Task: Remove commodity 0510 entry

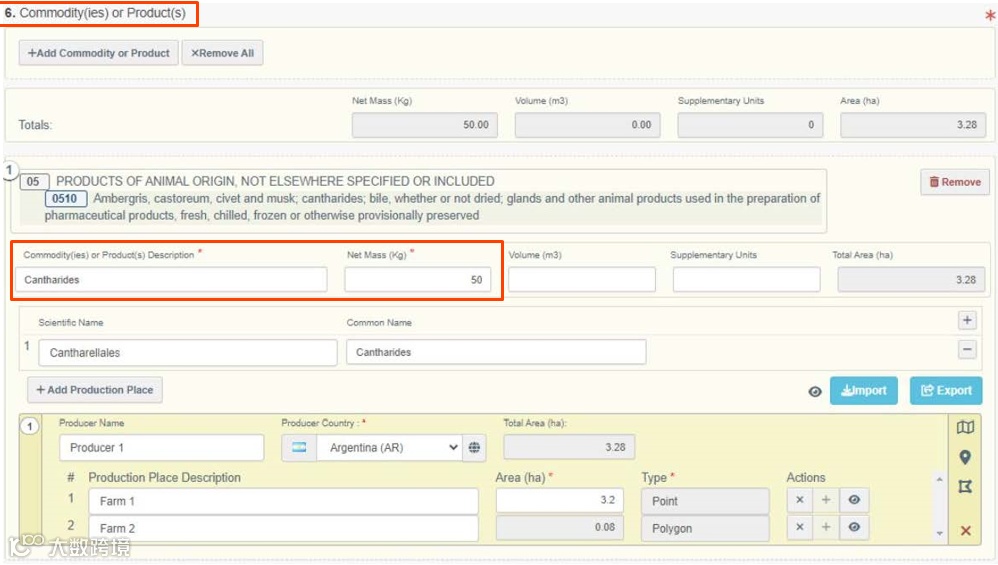Action: pyautogui.click(x=955, y=182)
